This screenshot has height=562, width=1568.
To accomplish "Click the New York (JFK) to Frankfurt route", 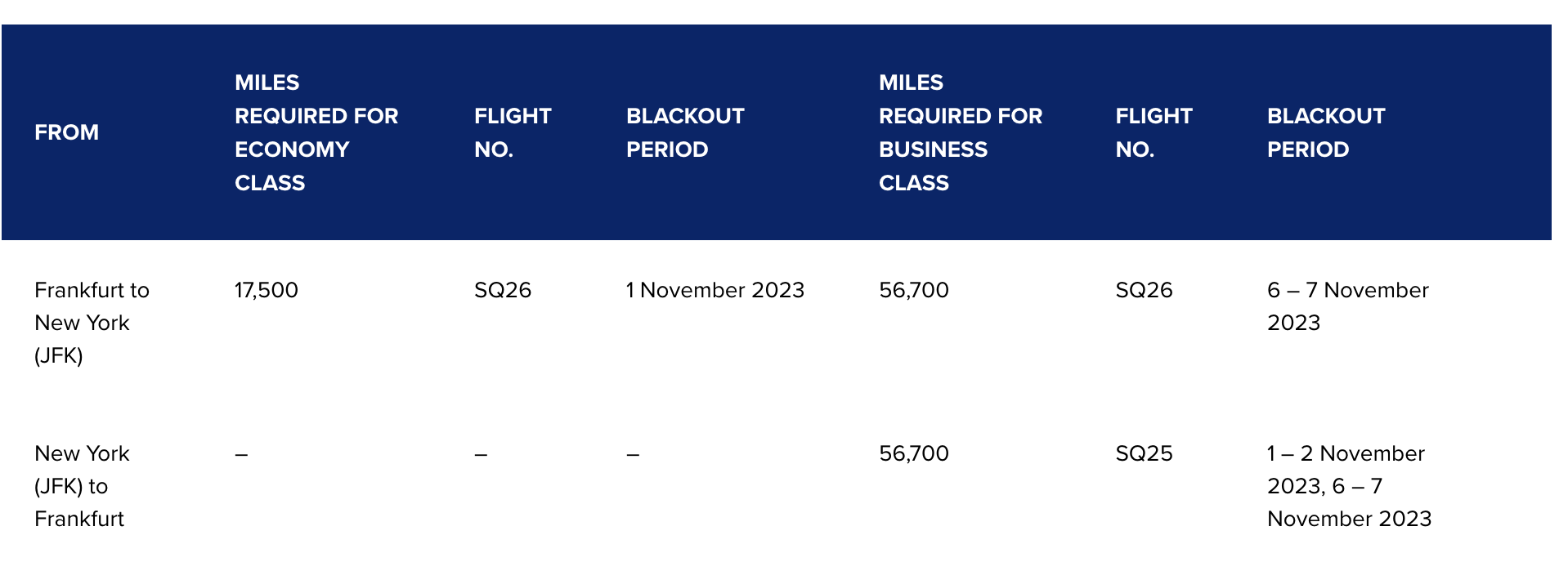I will 82,486.
